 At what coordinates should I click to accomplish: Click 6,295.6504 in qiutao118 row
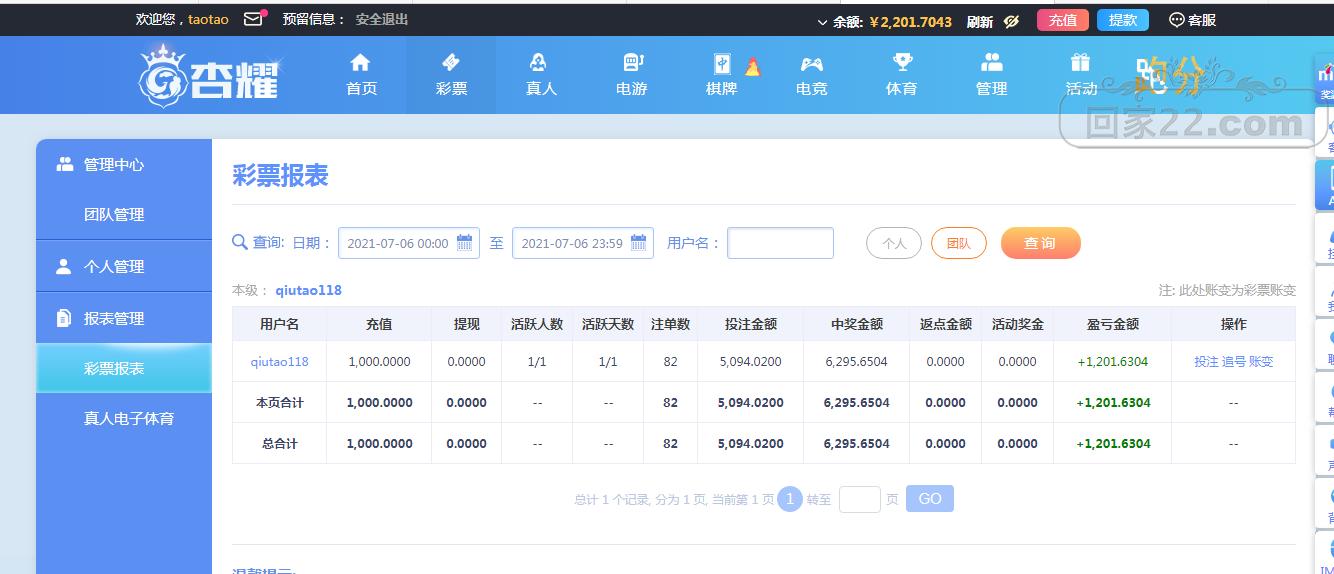coord(857,362)
